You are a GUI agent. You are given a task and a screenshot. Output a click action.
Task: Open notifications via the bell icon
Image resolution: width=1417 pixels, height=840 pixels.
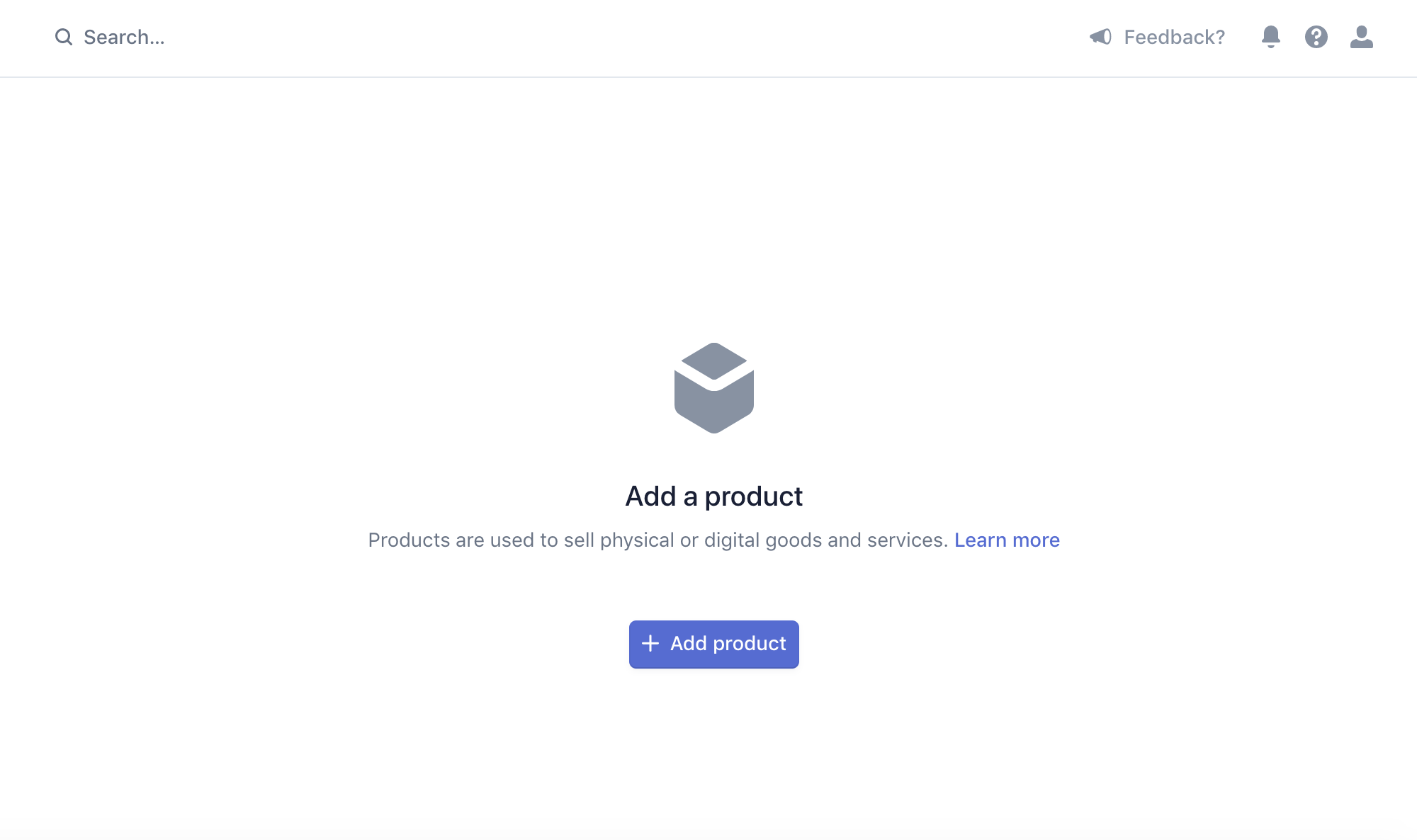pyautogui.click(x=1271, y=37)
